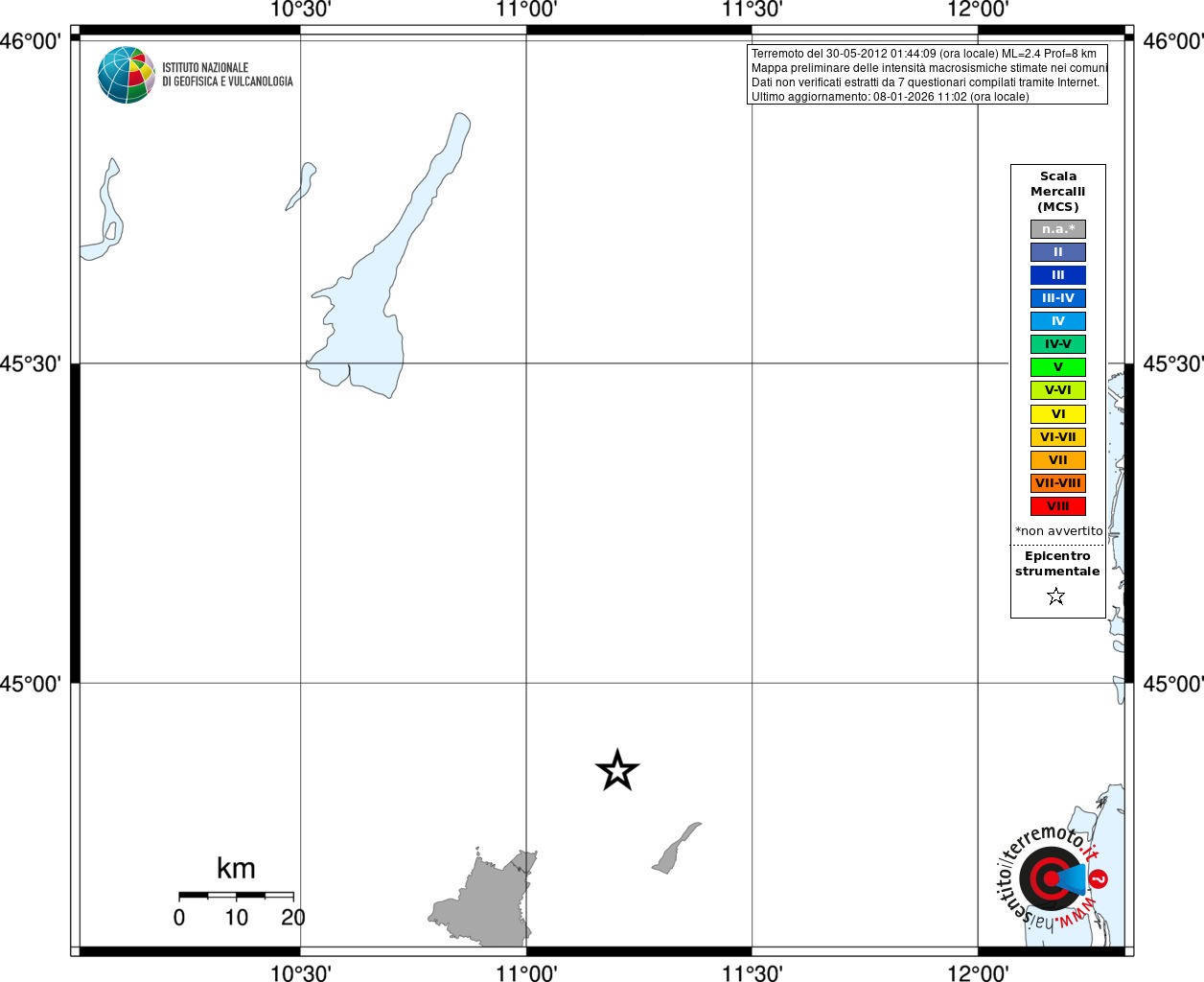Click the bottom 11°30' longitude label
Viewport: 1204px width, 982px height.
[752, 973]
